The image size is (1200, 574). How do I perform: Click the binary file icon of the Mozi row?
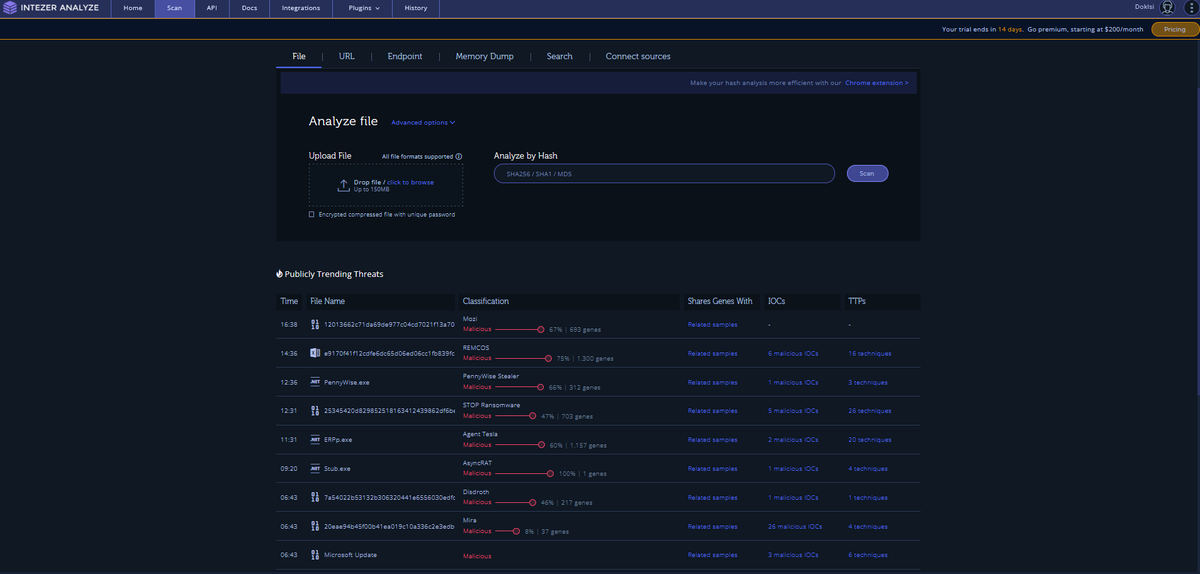pyautogui.click(x=315, y=324)
